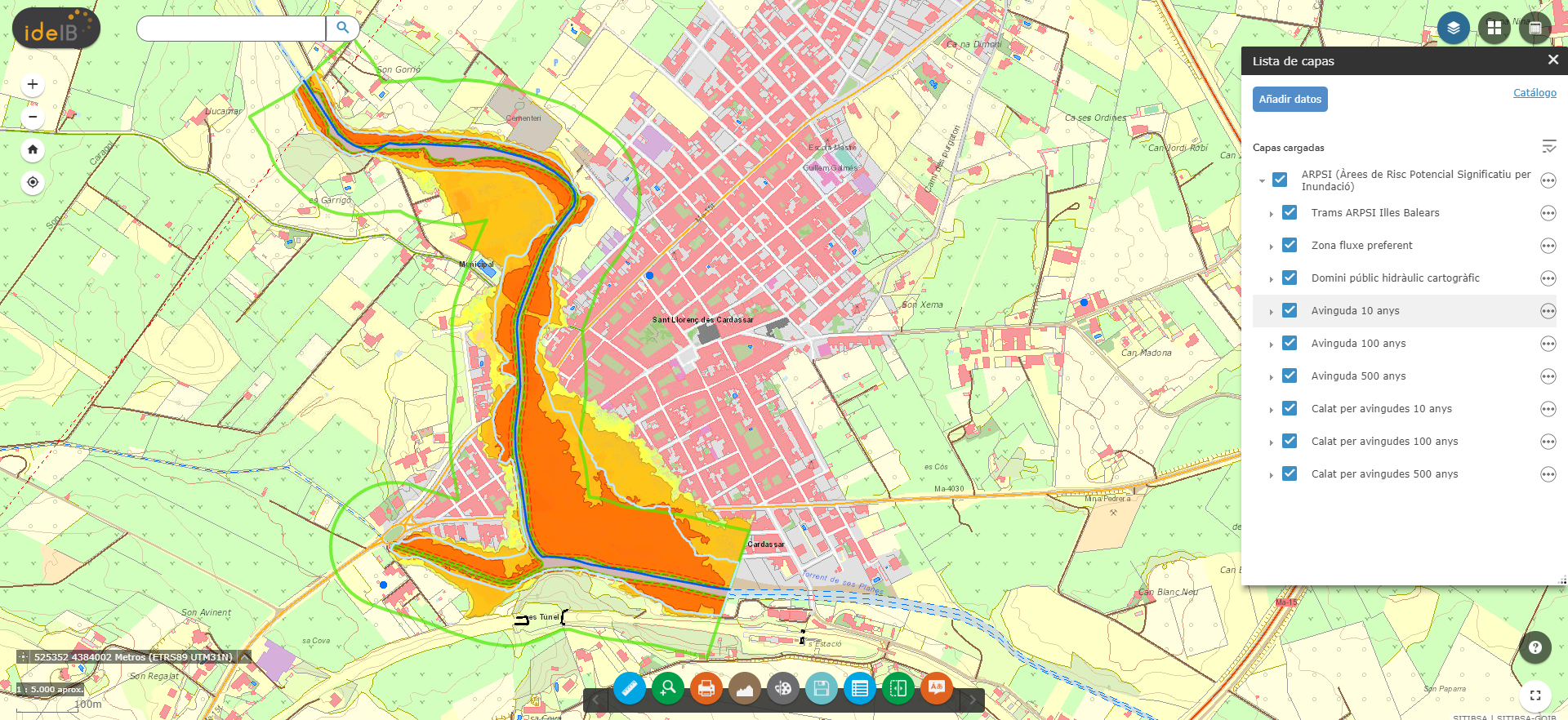Open options menu for Avinguda 100 anys

(x=1548, y=344)
